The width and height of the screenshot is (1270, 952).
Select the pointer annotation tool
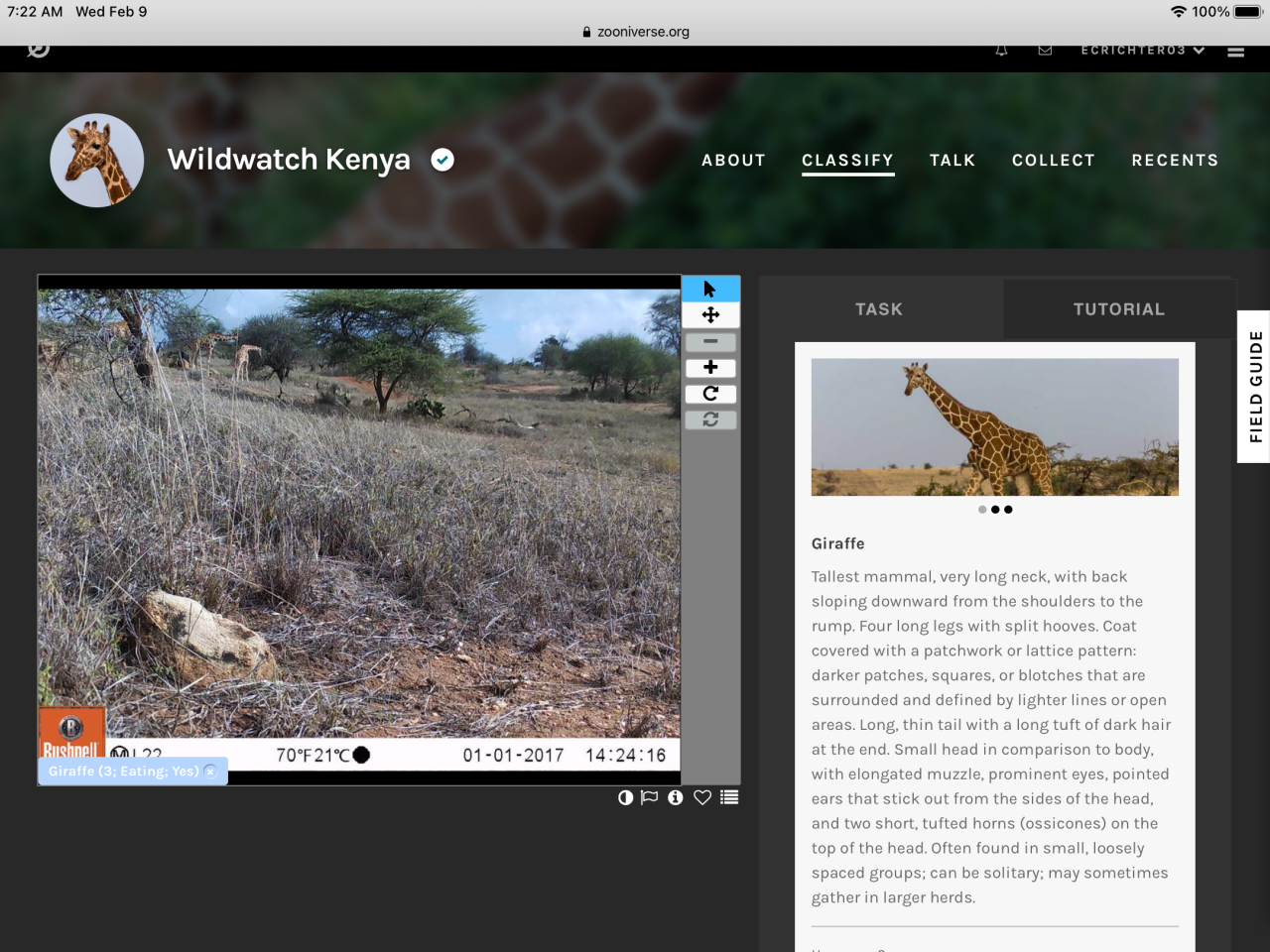710,289
